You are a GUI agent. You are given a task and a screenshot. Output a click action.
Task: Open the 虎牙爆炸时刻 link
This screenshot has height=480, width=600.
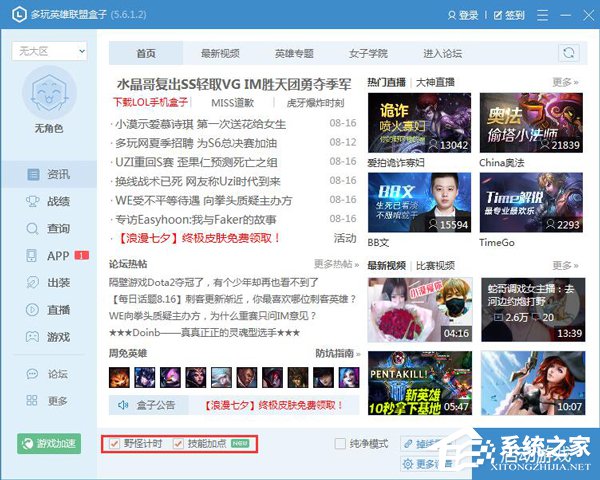315,103
